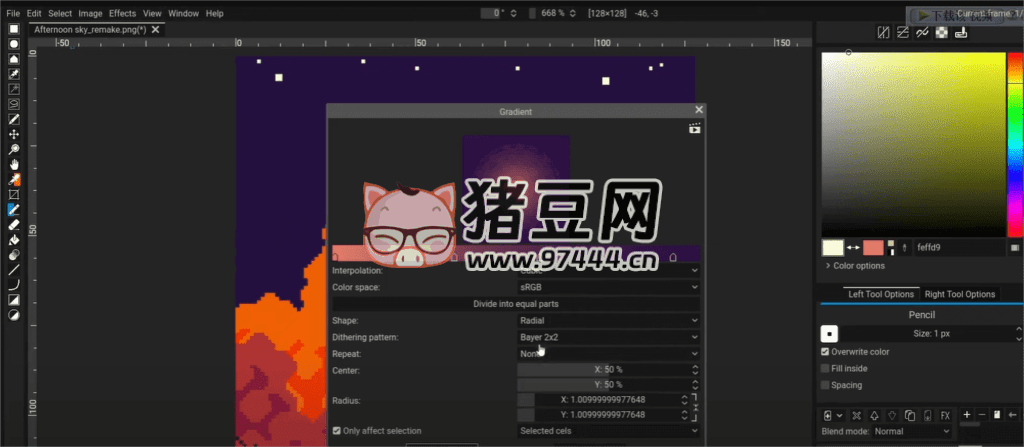Close Afternoon sky_remake.png tab
This screenshot has width=1024, height=447.
155,29
